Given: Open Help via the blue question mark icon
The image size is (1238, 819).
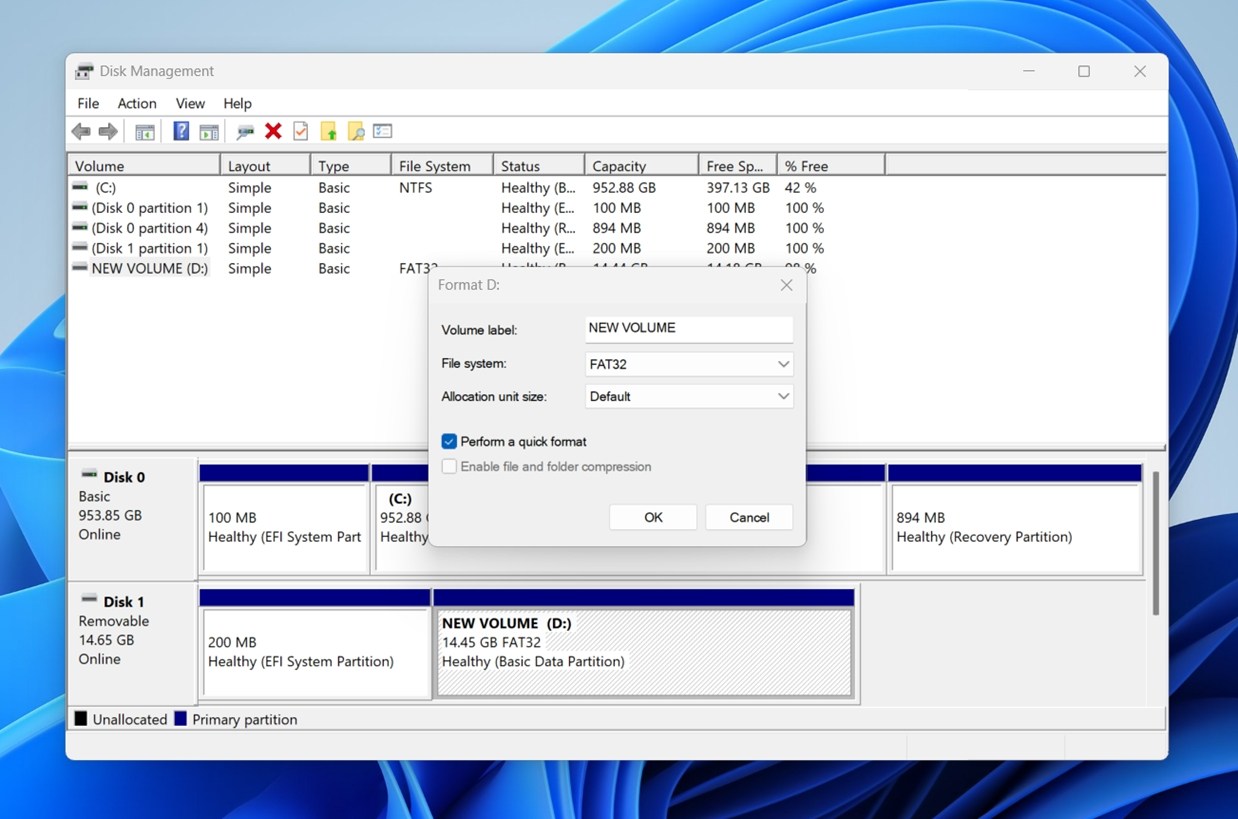Looking at the screenshot, I should point(181,131).
